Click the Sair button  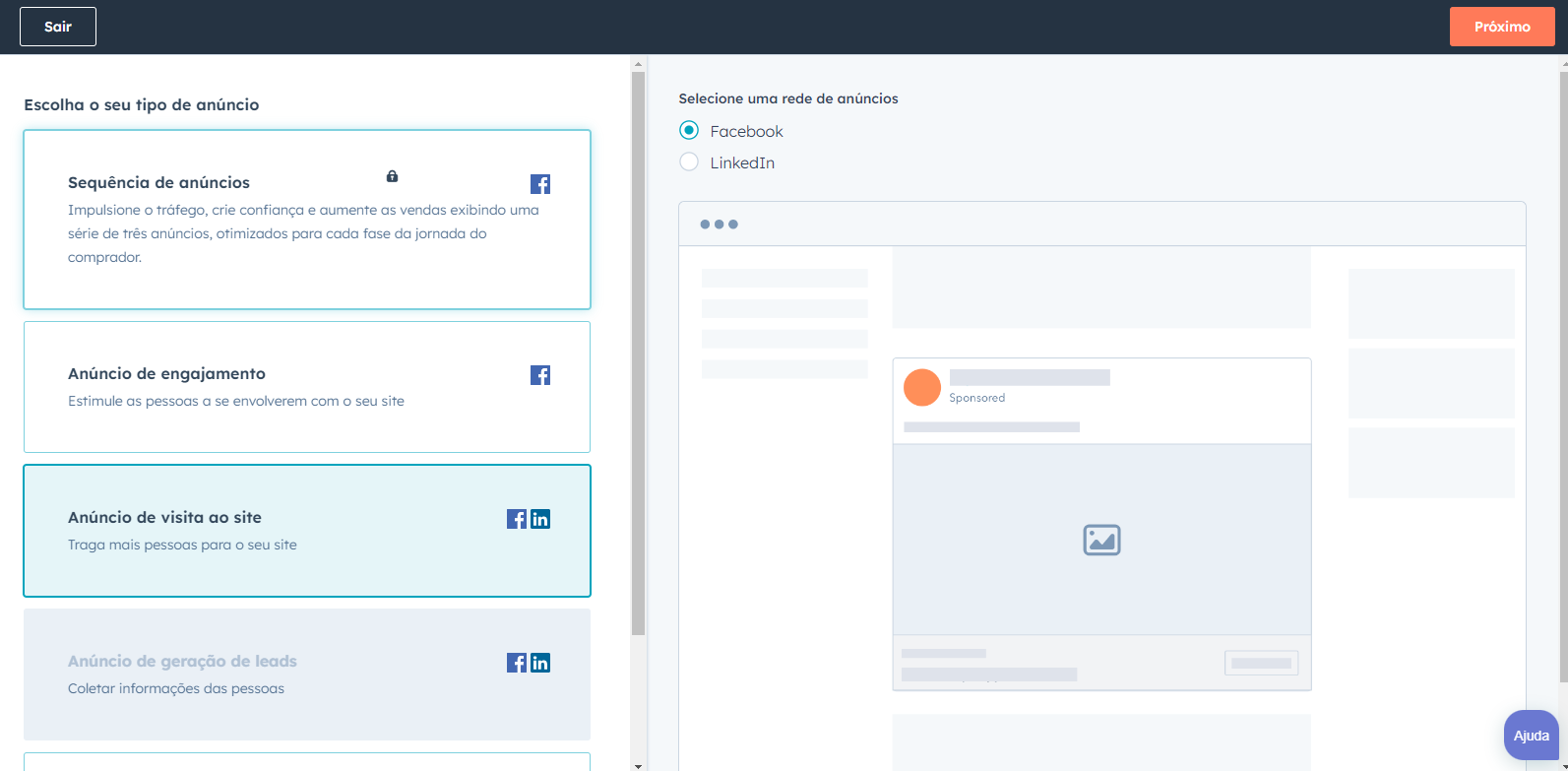tap(58, 27)
